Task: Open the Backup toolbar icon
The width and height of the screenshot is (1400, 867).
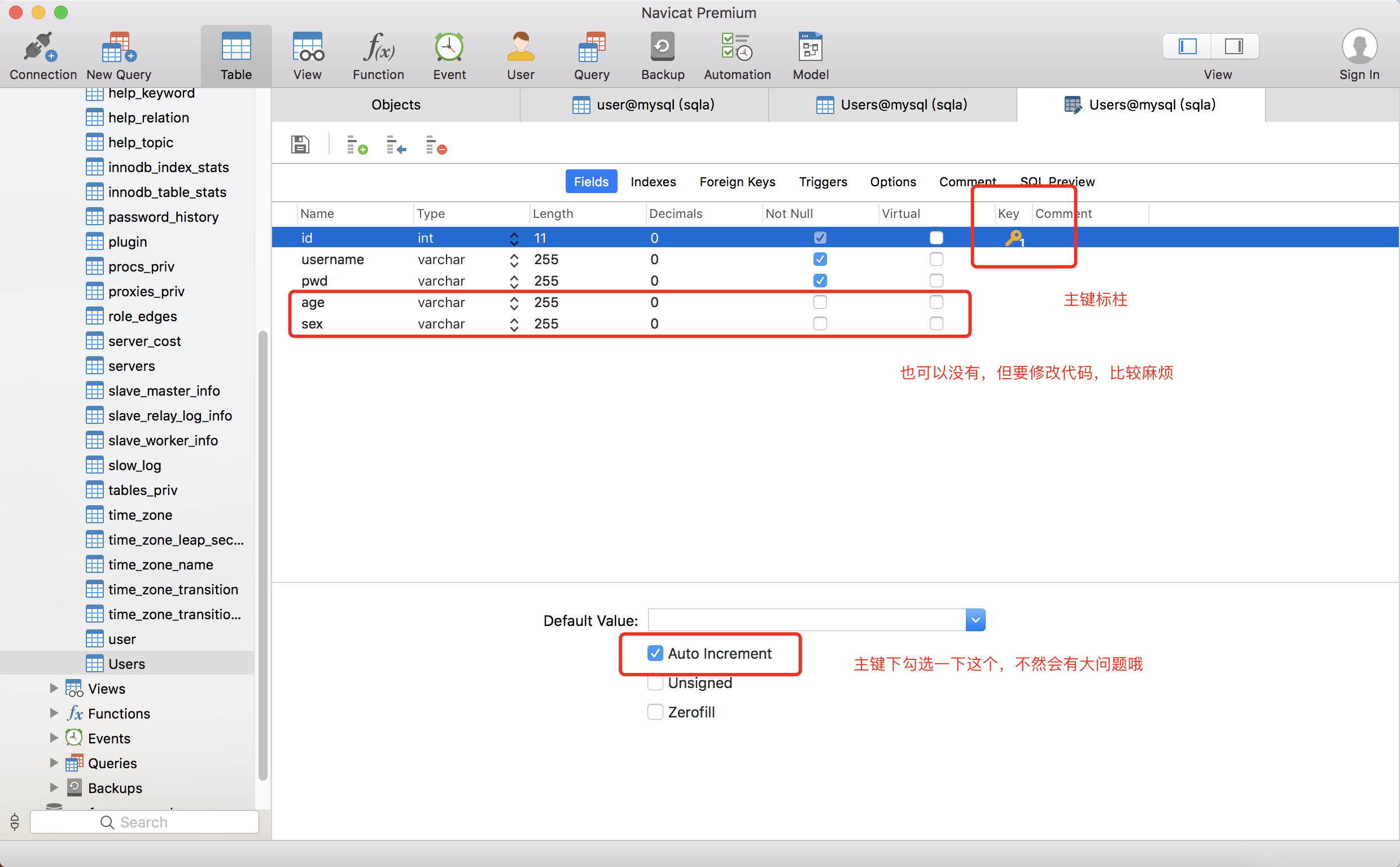Action: click(663, 47)
